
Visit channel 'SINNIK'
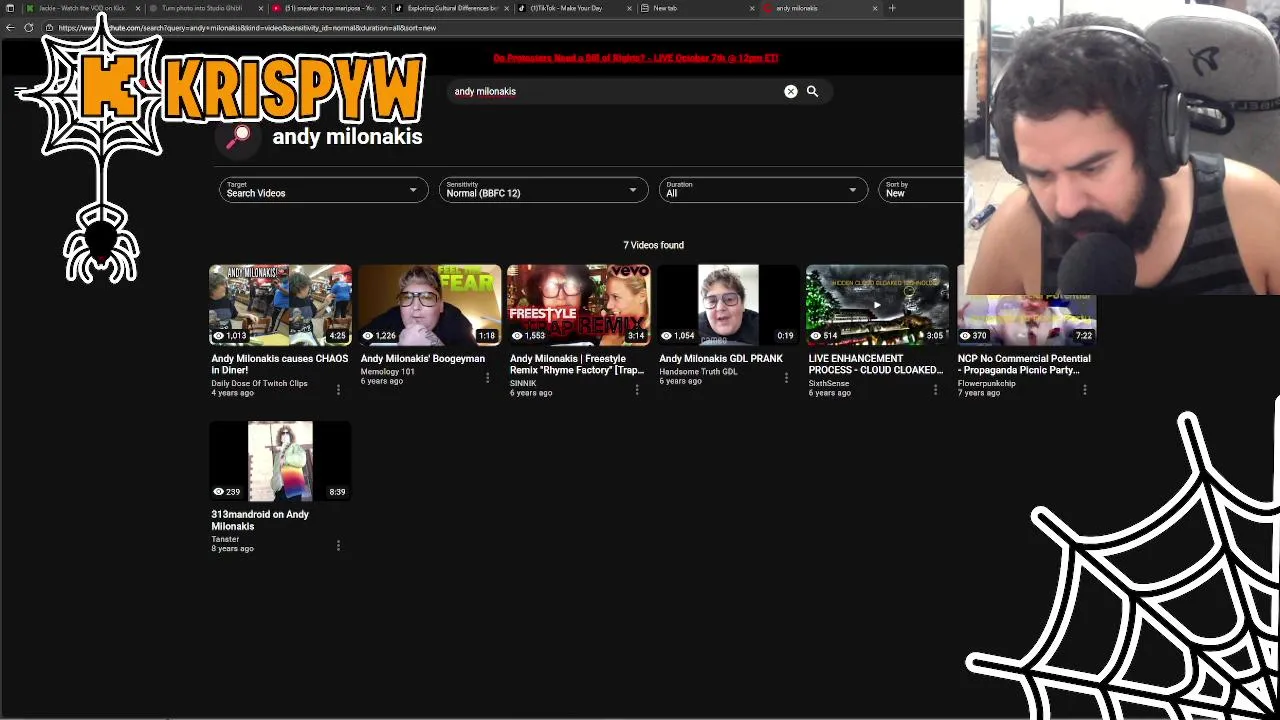[x=523, y=383]
